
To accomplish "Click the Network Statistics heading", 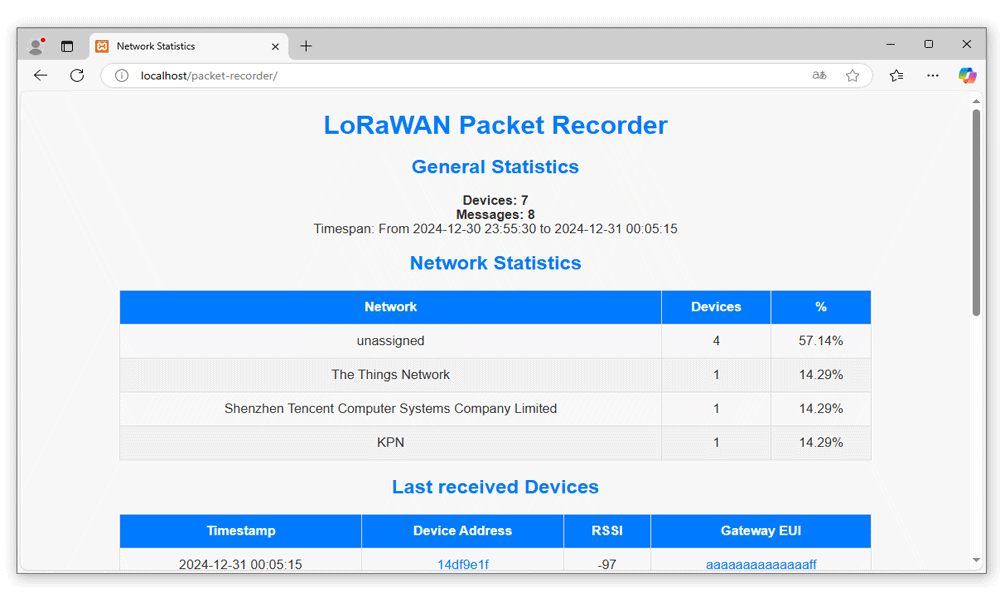I will (x=496, y=263).
